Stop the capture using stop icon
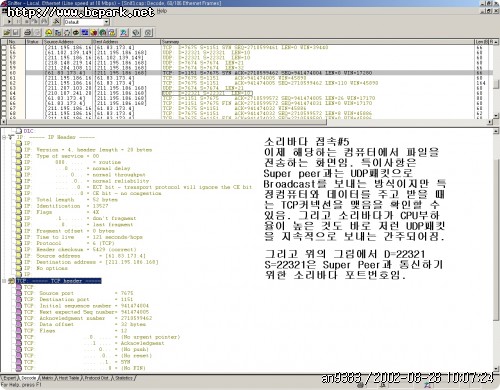The height and width of the screenshot is (390, 500). [27, 22]
